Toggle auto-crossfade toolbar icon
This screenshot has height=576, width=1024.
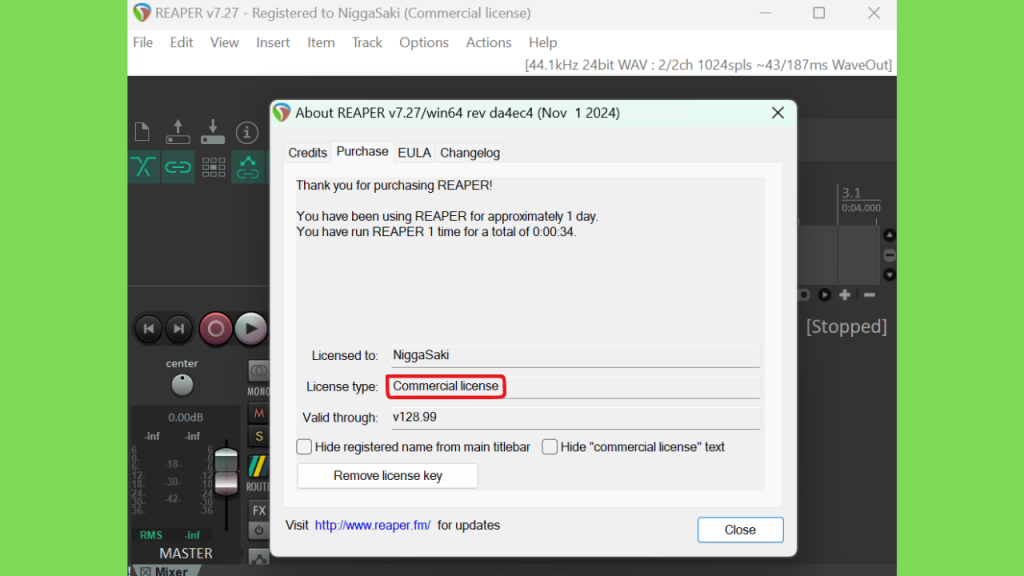(144, 167)
